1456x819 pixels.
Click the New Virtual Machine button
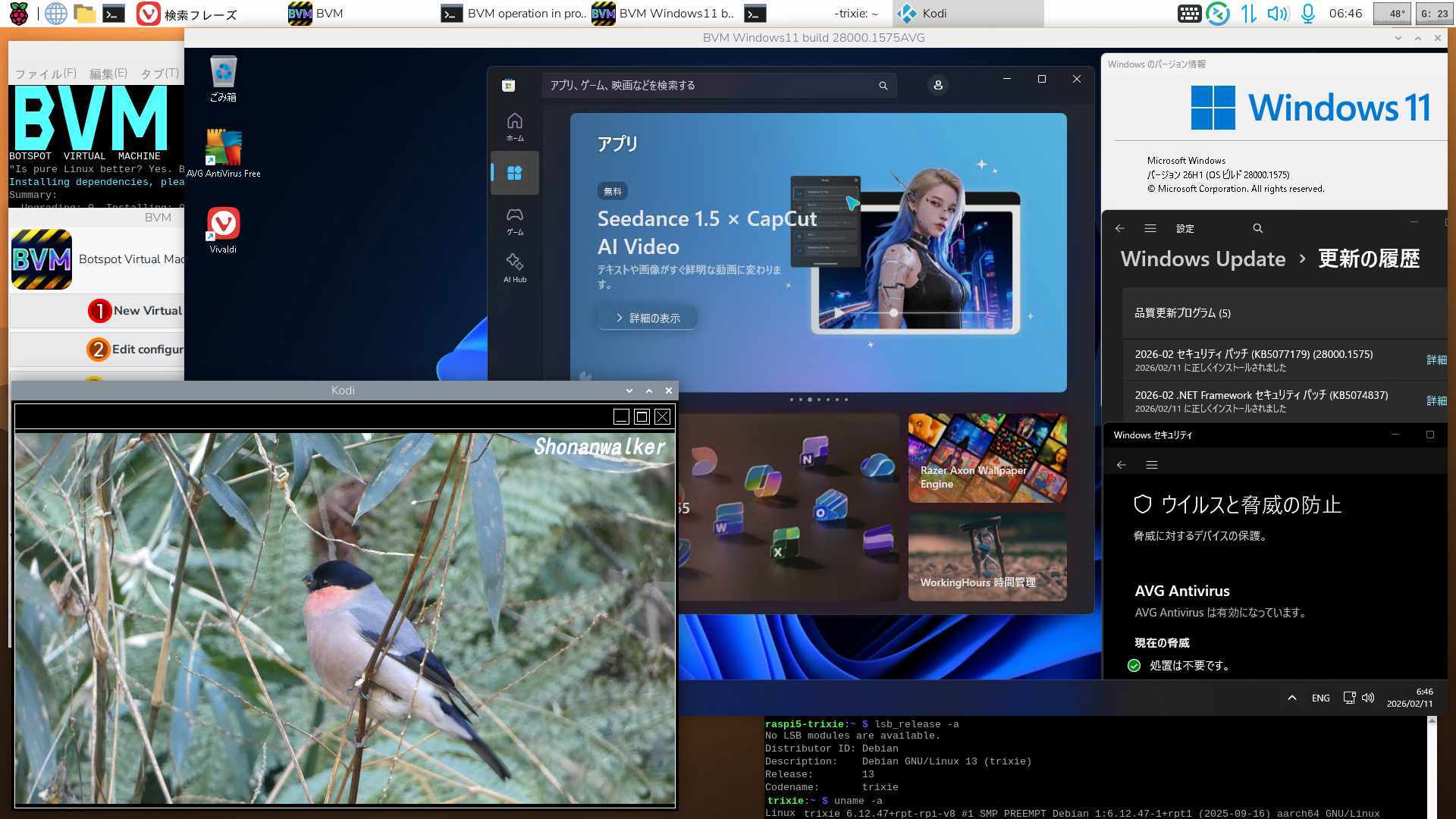click(136, 310)
